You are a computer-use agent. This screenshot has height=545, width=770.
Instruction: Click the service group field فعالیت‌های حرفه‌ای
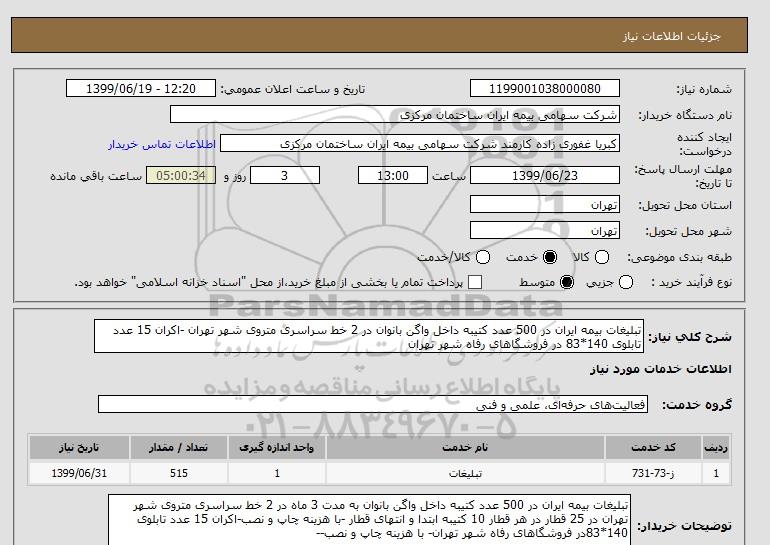(373, 405)
